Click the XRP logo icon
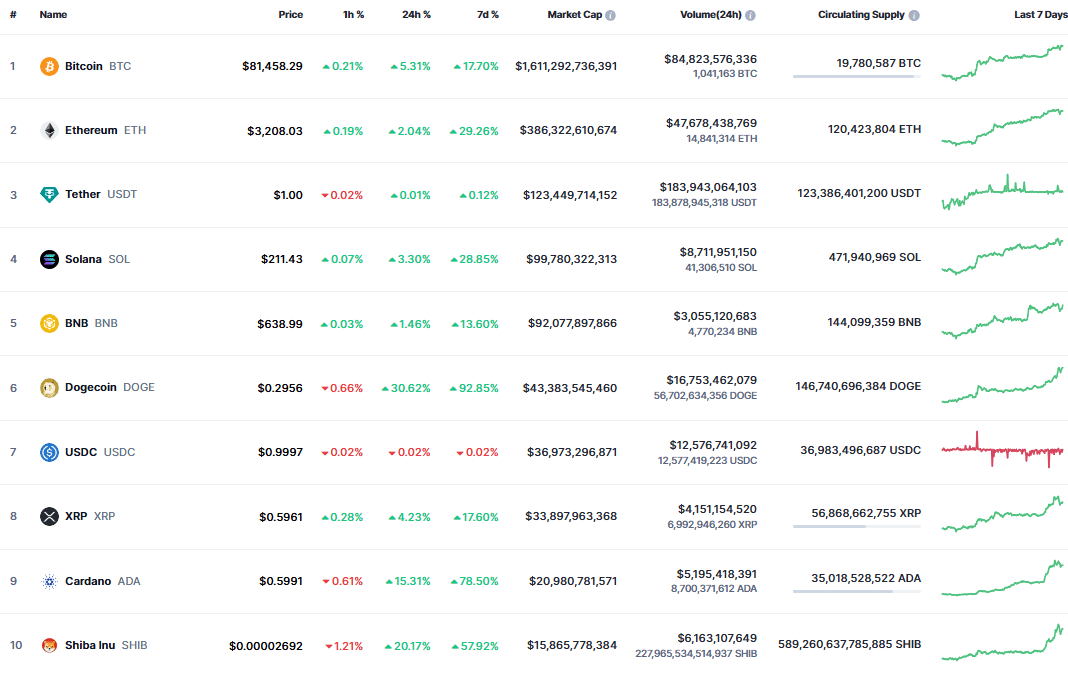Viewport: 1068px width, 675px height. click(49, 516)
